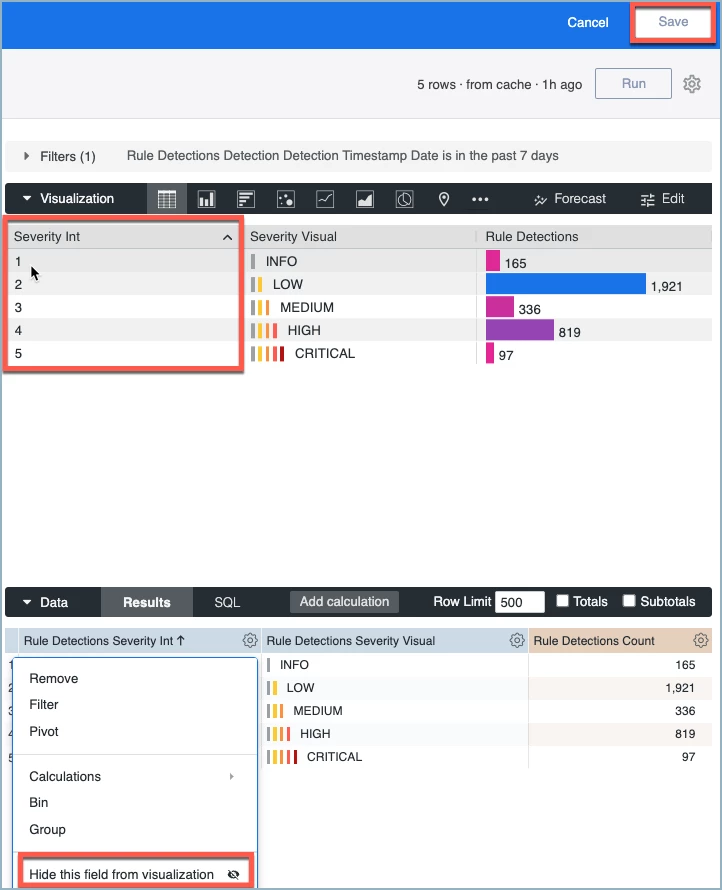Choose Remove from context menu
Screen dimensions: 722x890
54,678
